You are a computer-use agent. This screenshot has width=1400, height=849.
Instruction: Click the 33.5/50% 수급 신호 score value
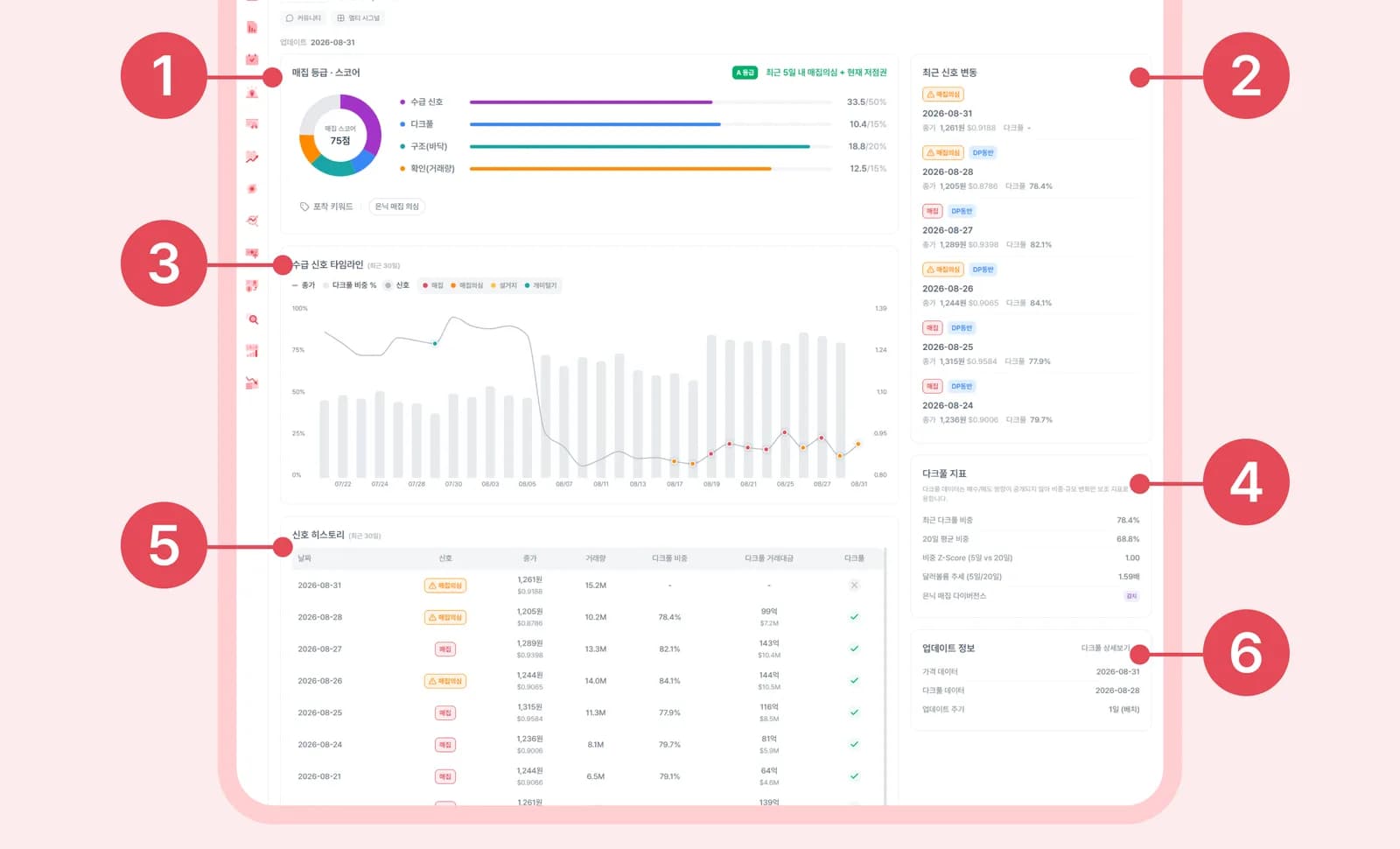point(866,102)
